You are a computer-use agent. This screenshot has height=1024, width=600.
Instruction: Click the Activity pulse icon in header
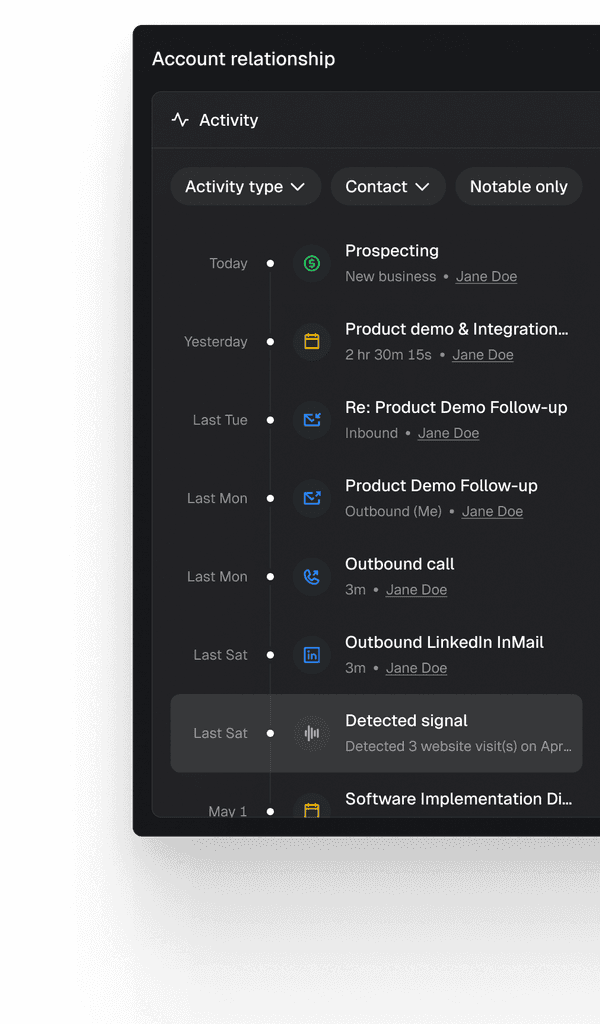coord(180,120)
